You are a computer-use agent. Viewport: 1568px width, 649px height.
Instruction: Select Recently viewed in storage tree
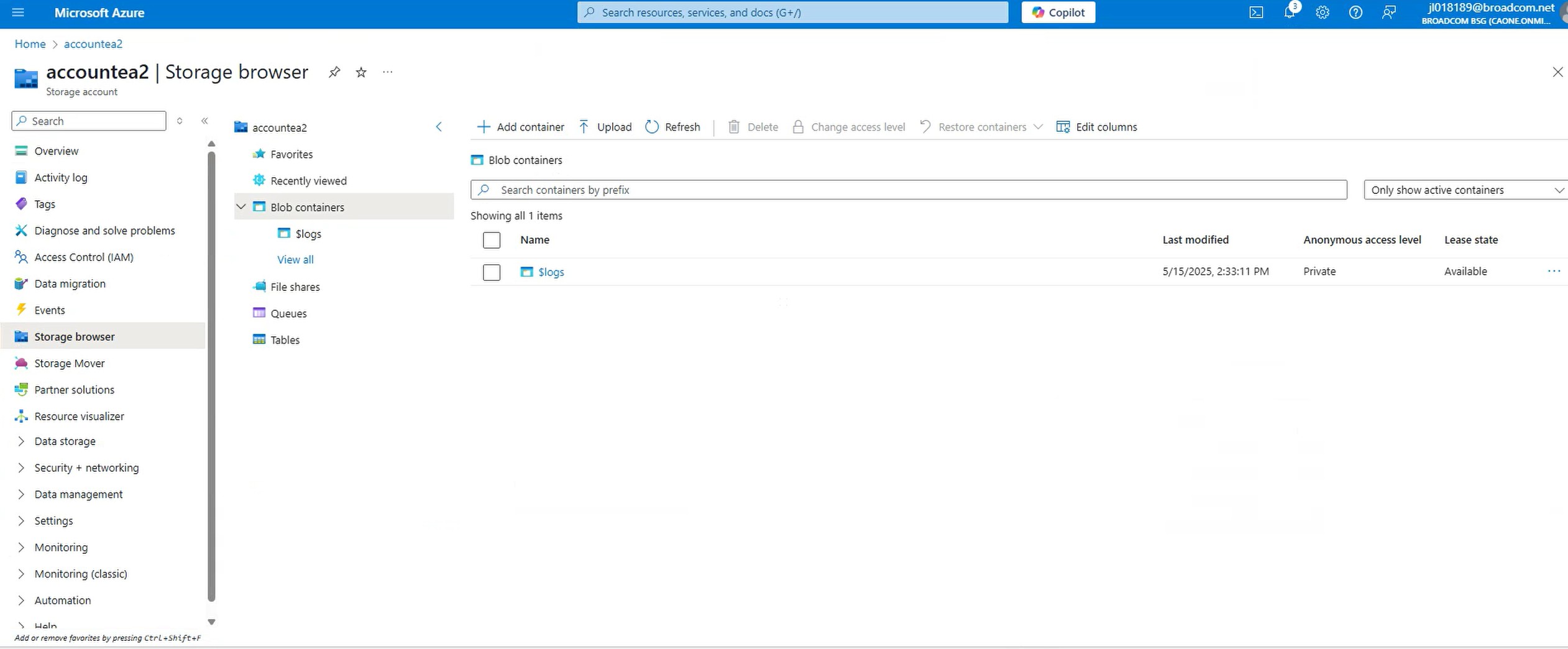click(x=308, y=181)
